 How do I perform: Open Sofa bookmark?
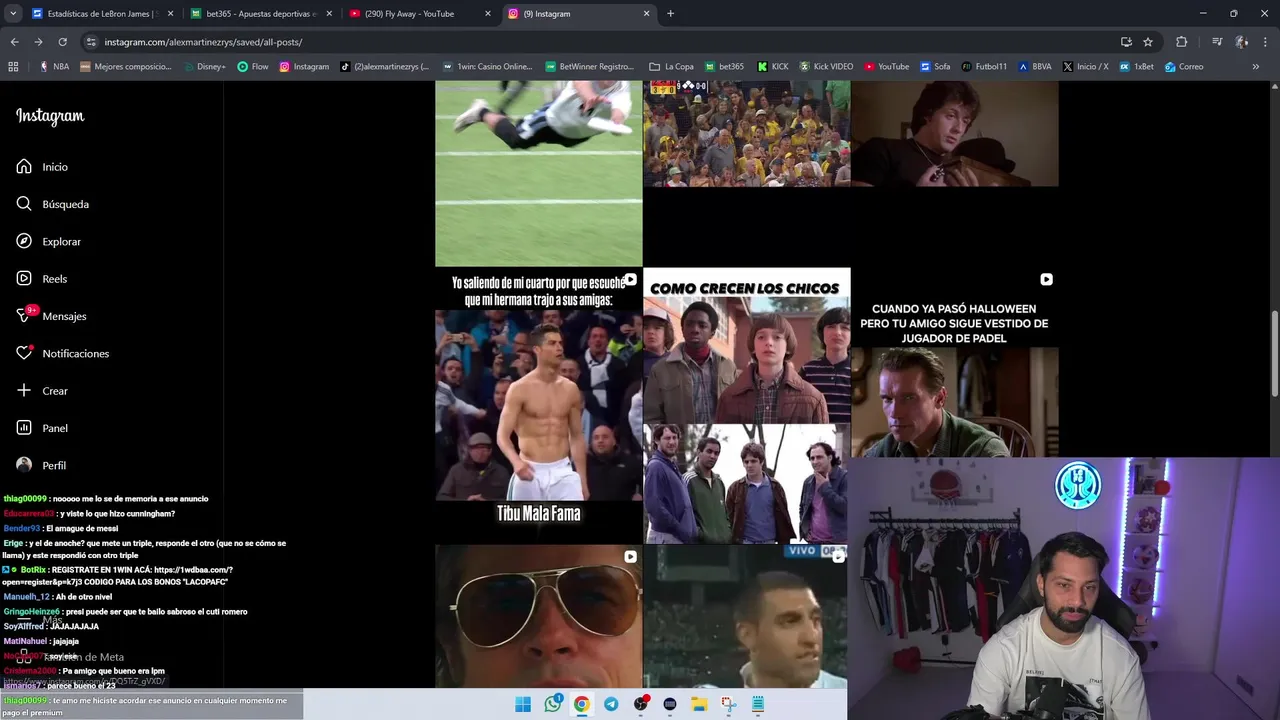pyautogui.click(x=935, y=67)
